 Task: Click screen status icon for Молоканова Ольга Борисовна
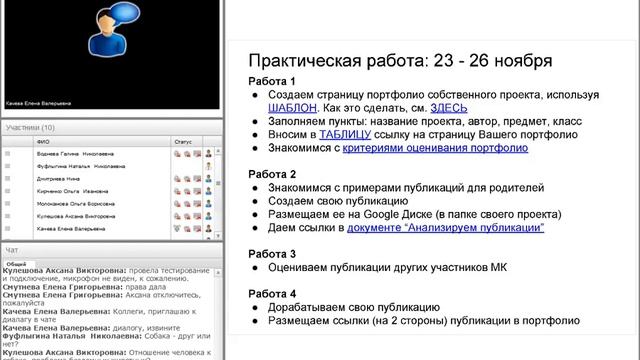coord(197,204)
